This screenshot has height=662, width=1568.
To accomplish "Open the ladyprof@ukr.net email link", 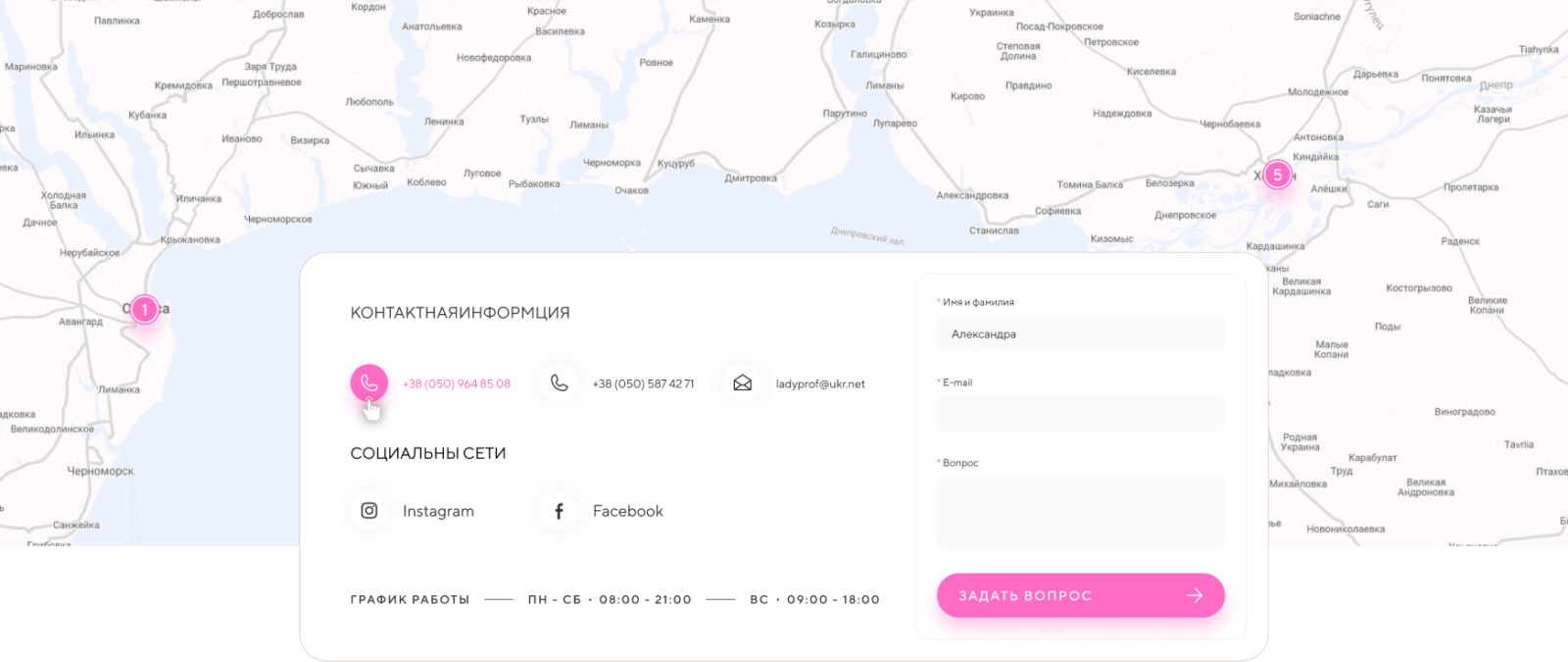I will pos(820,384).
